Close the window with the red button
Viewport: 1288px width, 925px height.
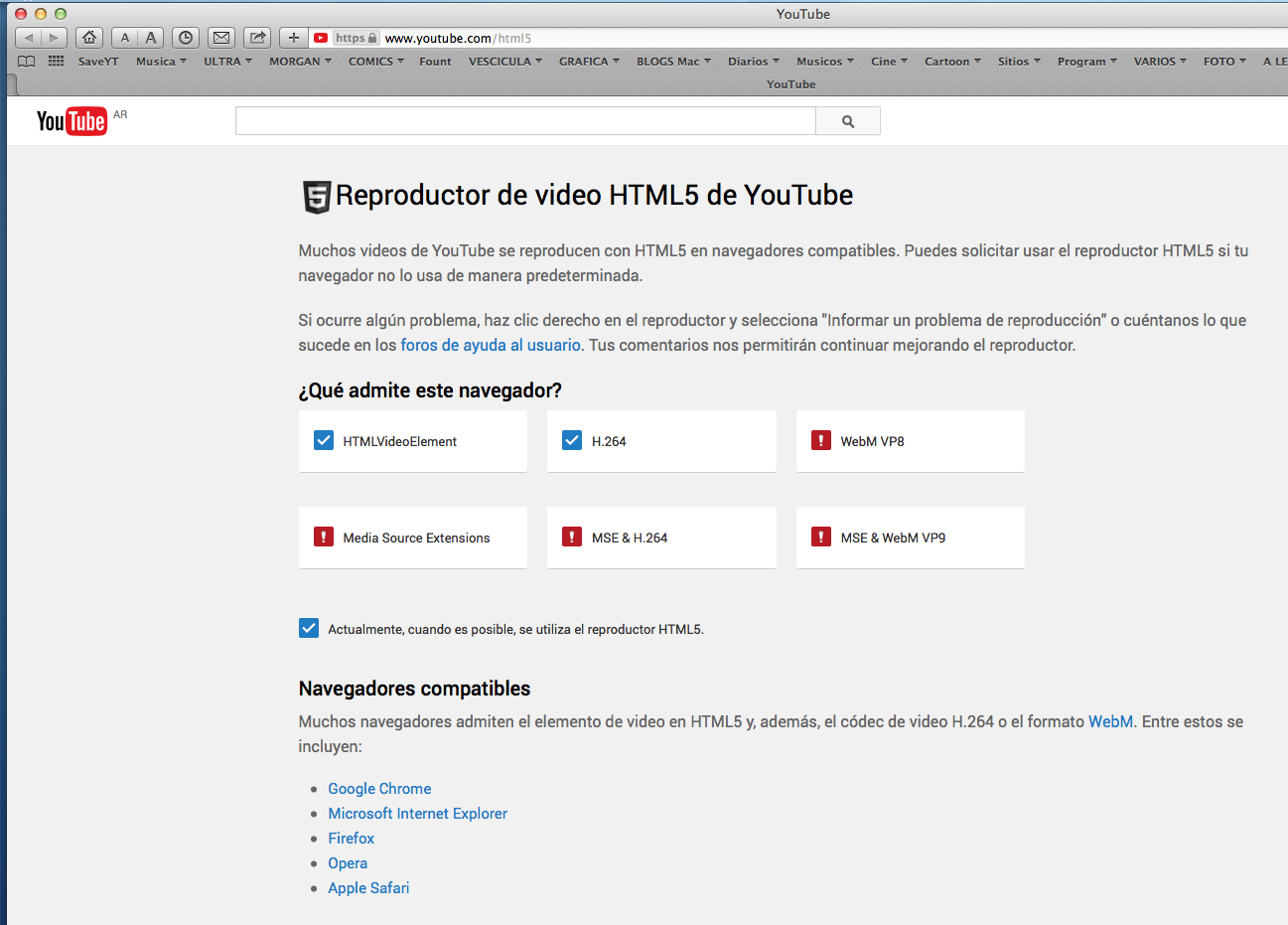point(21,14)
